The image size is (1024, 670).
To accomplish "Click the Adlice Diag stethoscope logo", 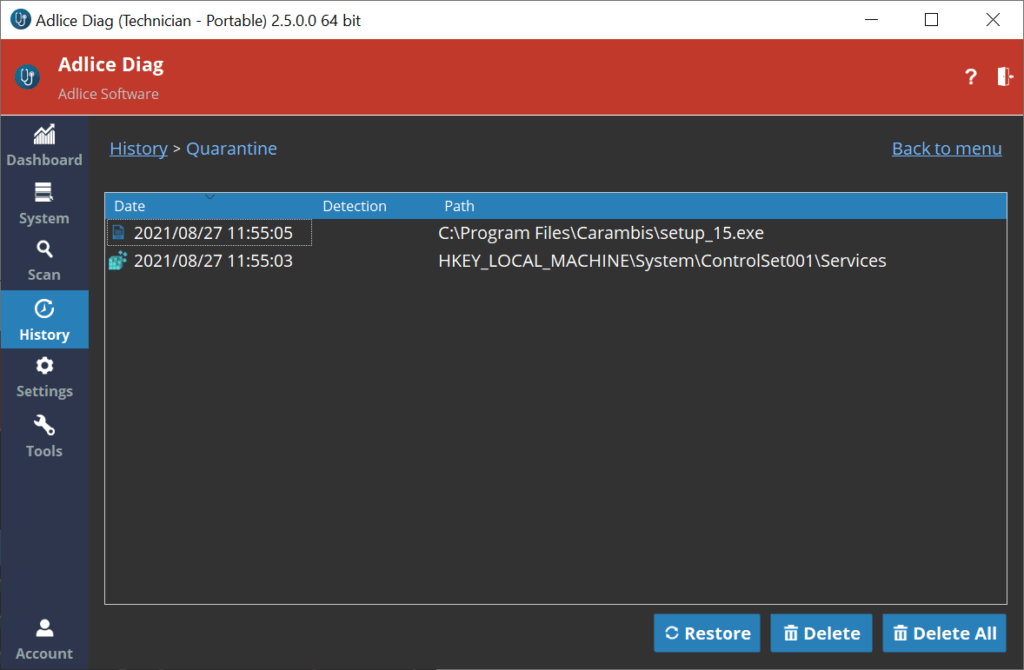I will 28,77.
